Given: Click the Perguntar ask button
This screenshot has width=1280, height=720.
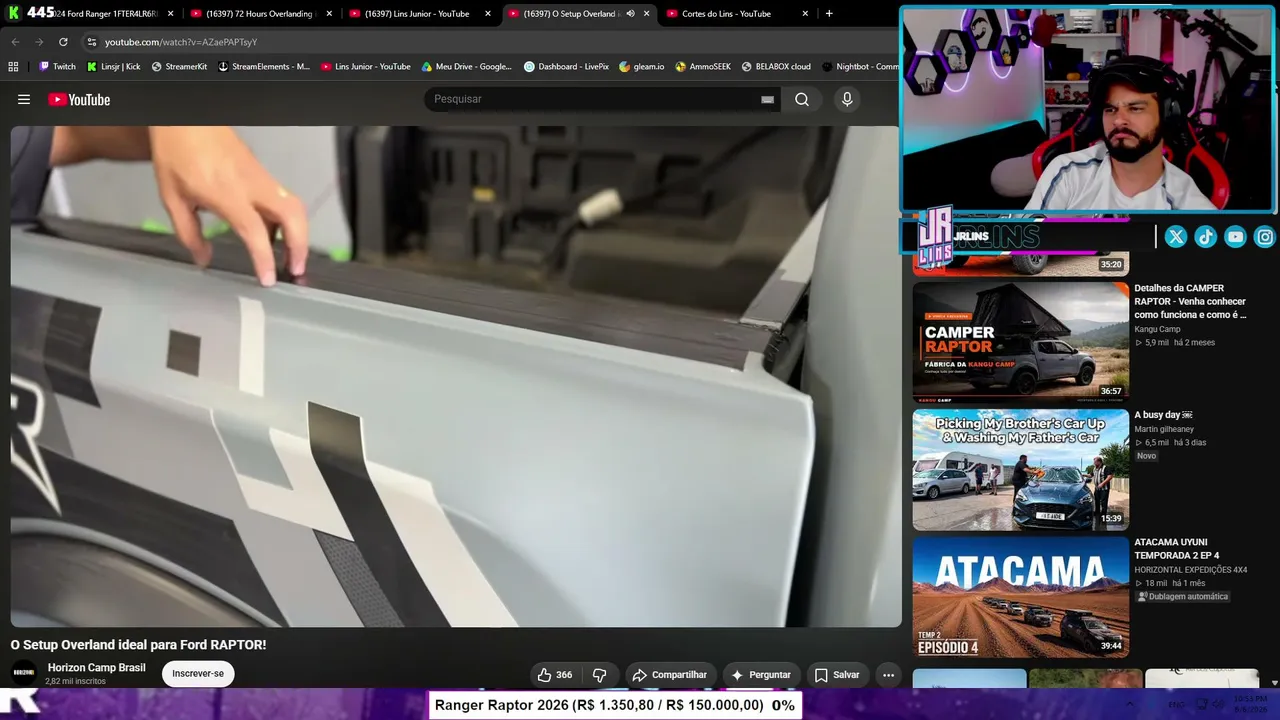Looking at the screenshot, I should (x=760, y=675).
